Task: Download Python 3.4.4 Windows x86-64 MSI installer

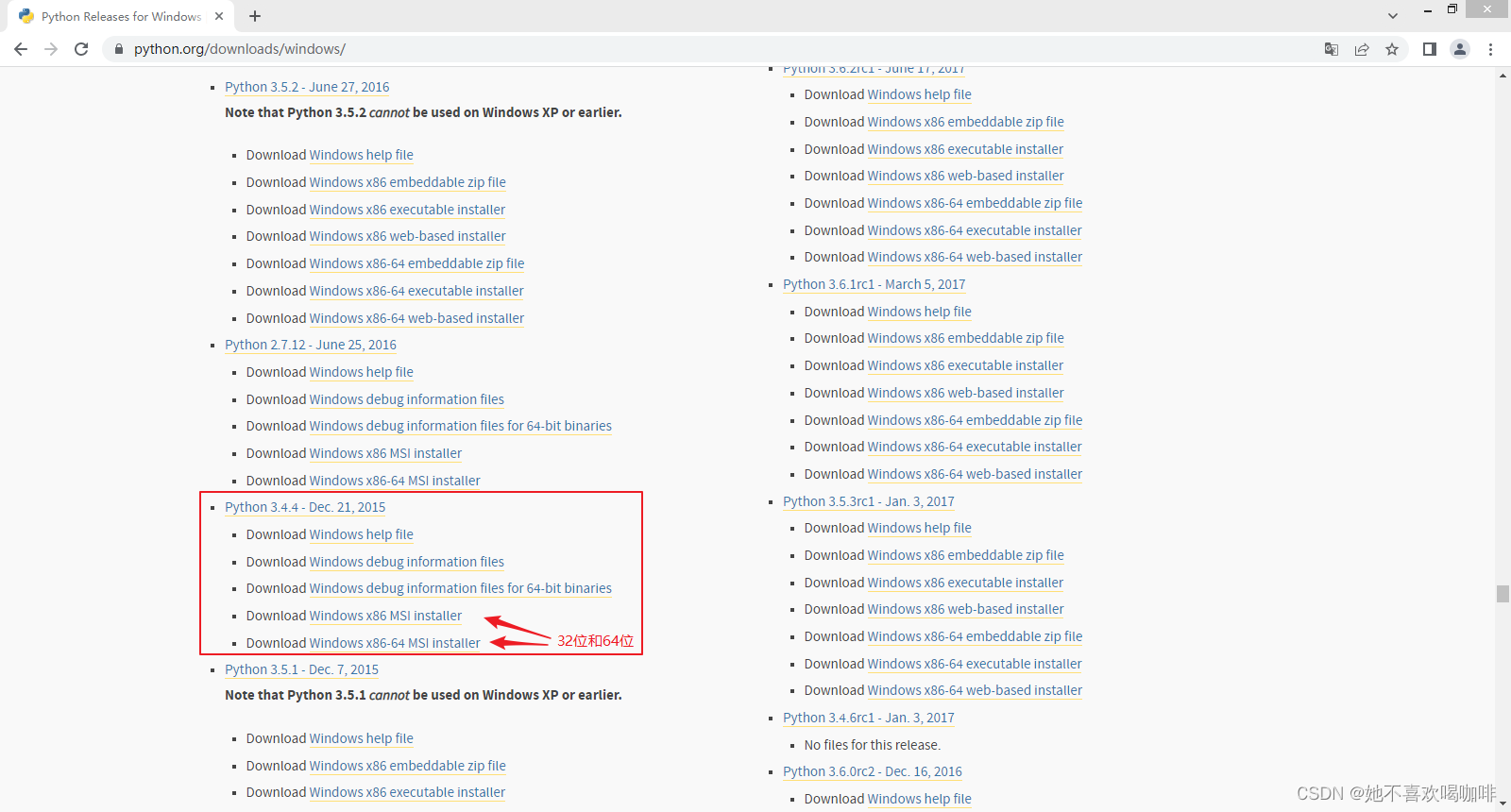Action: click(395, 643)
